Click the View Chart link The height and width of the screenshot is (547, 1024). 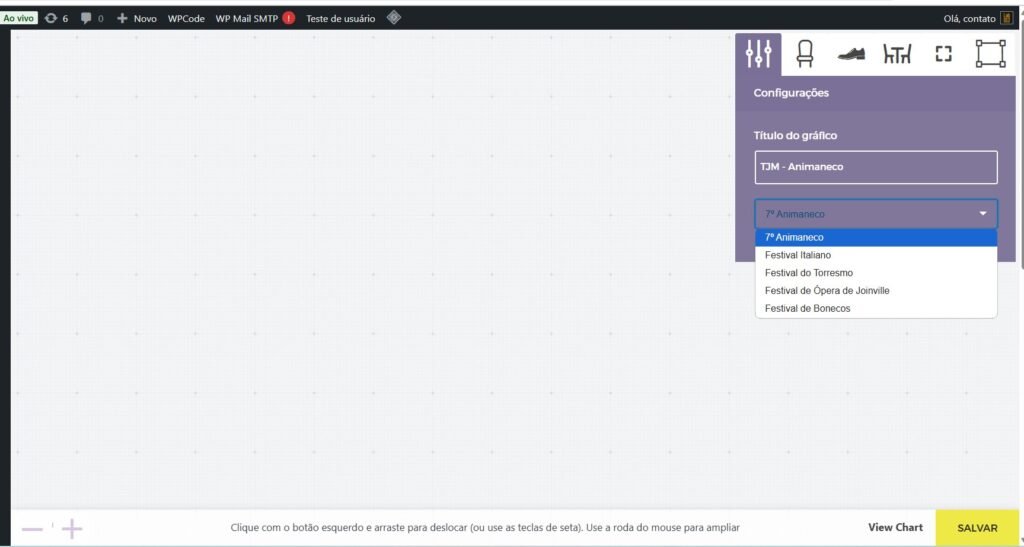coord(895,527)
